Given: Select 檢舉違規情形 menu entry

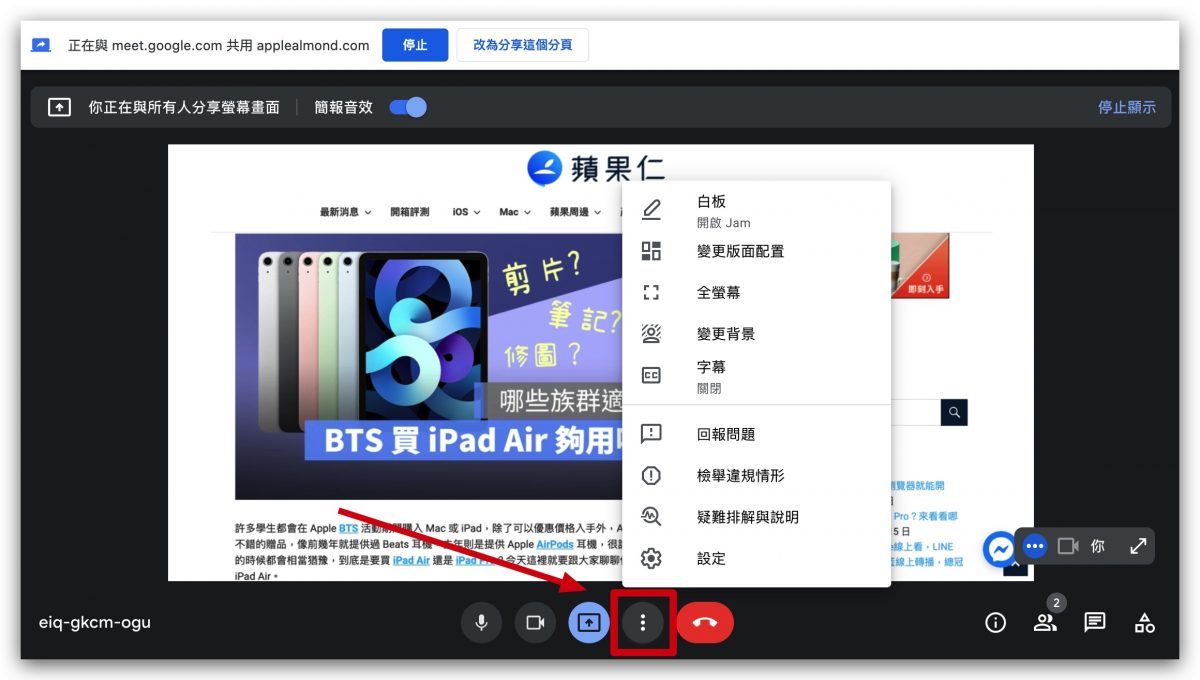Looking at the screenshot, I should click(x=756, y=476).
